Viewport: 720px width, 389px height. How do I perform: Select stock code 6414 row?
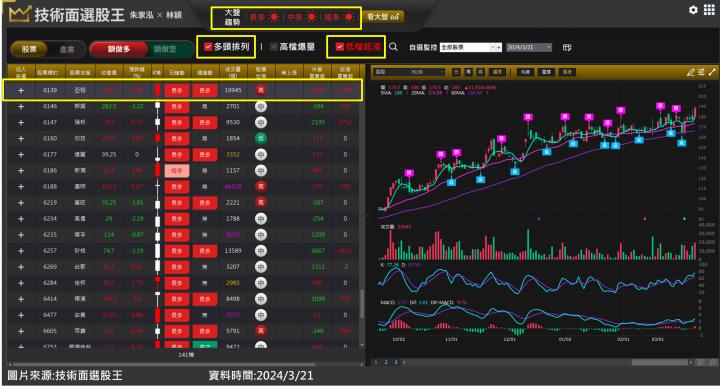coord(184,299)
